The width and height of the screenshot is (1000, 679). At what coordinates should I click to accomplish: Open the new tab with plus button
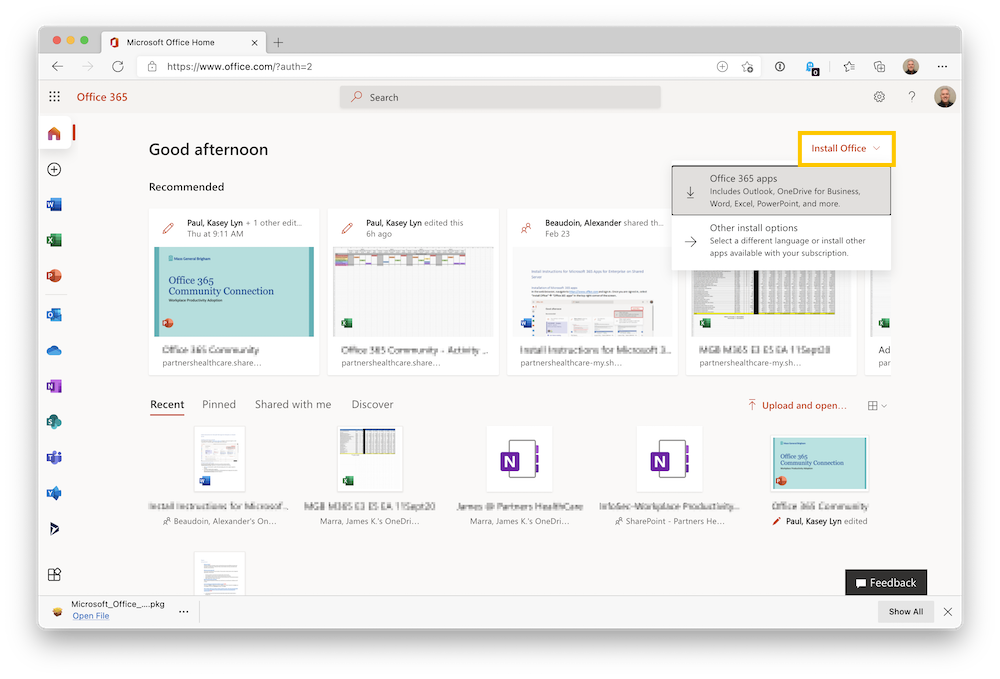(278, 43)
